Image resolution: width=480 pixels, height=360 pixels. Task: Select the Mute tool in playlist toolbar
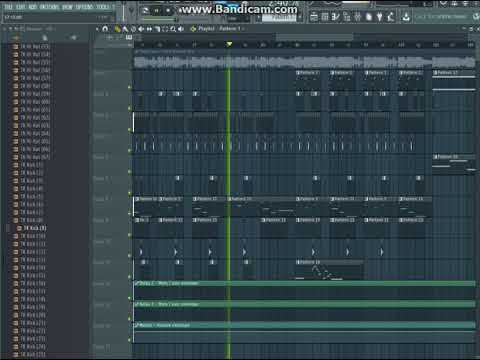click(x=141, y=29)
